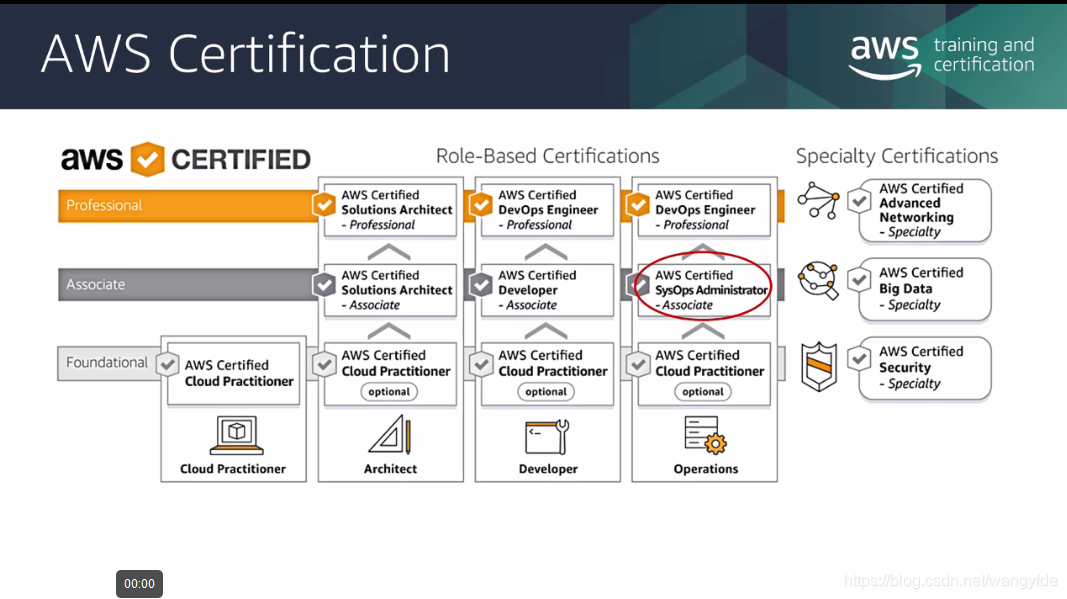The height and width of the screenshot is (599, 1067).
Task: Click the Architect triangle ruler icon
Action: (390, 435)
